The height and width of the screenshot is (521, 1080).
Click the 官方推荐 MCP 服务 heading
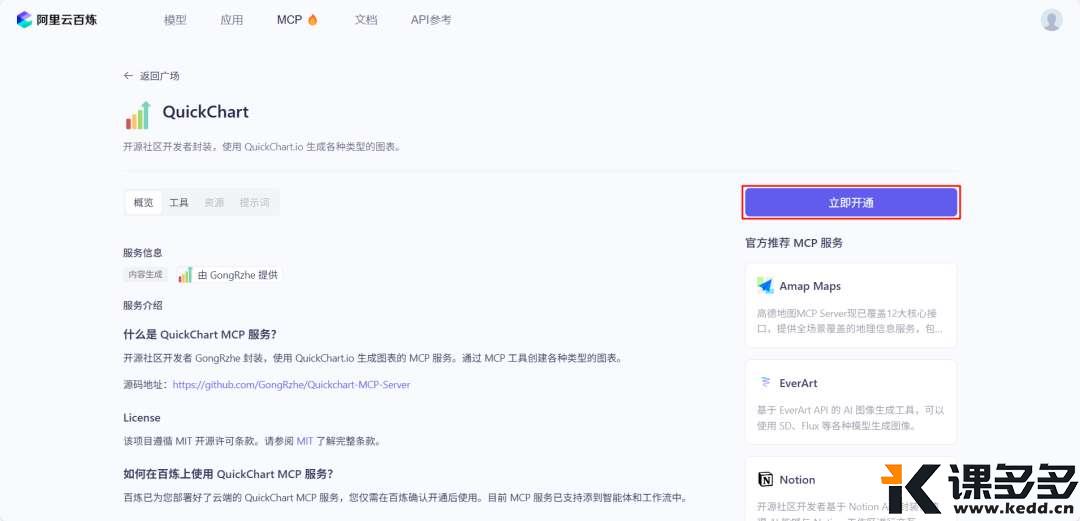794,243
